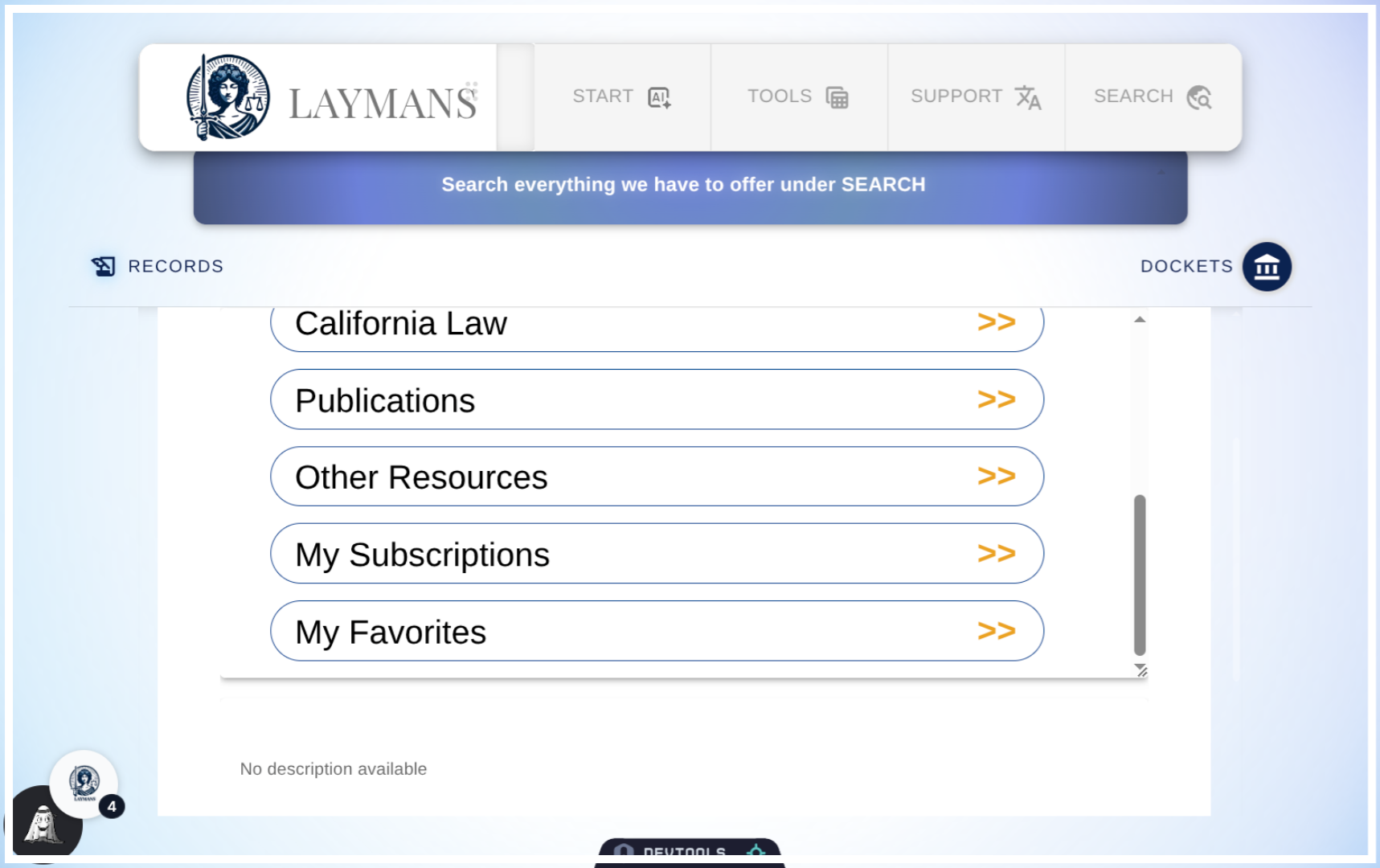Image resolution: width=1380 pixels, height=868 pixels.
Task: Expand Publications using the double arrows
Action: tap(997, 399)
